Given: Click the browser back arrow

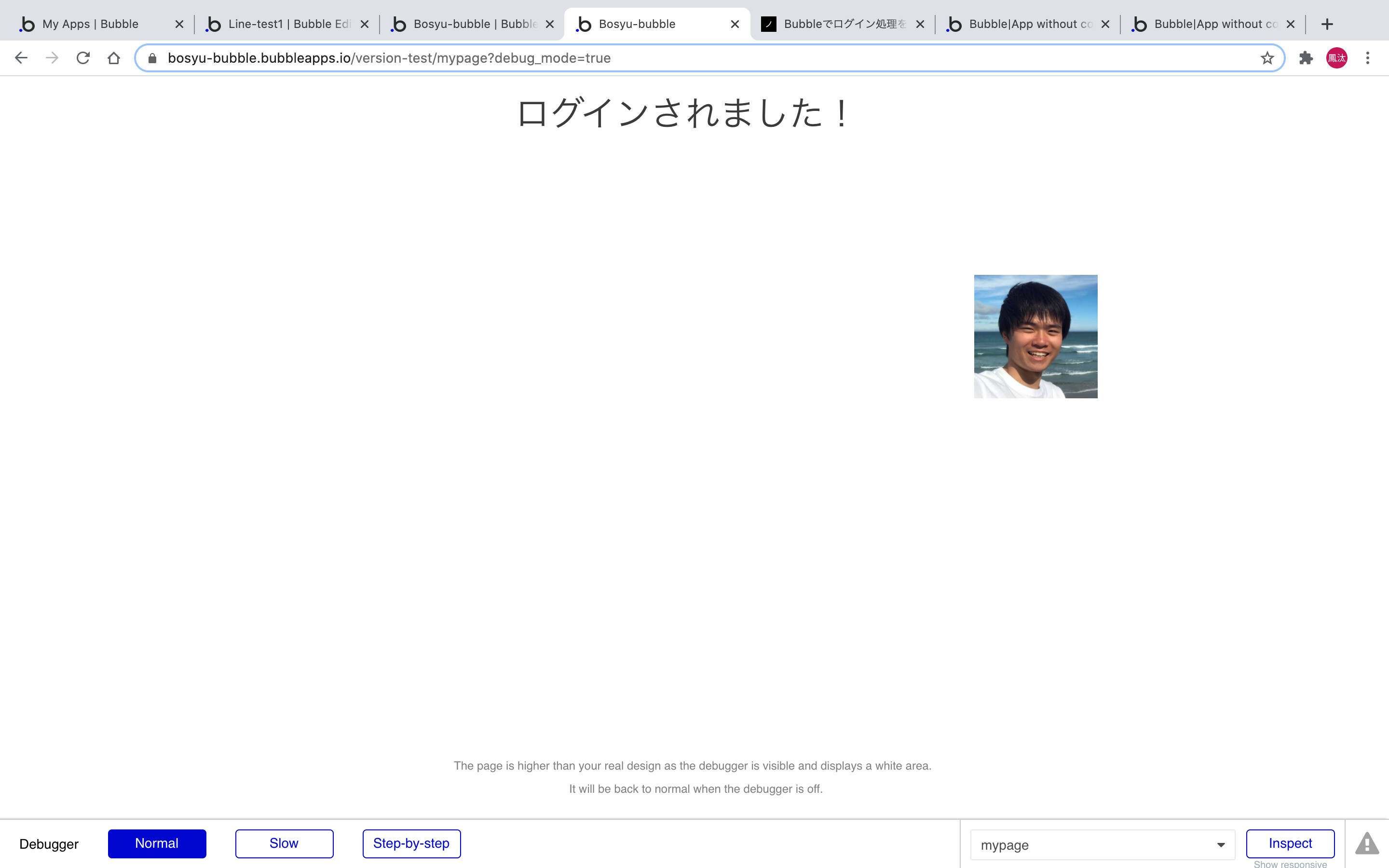Looking at the screenshot, I should (x=21, y=58).
